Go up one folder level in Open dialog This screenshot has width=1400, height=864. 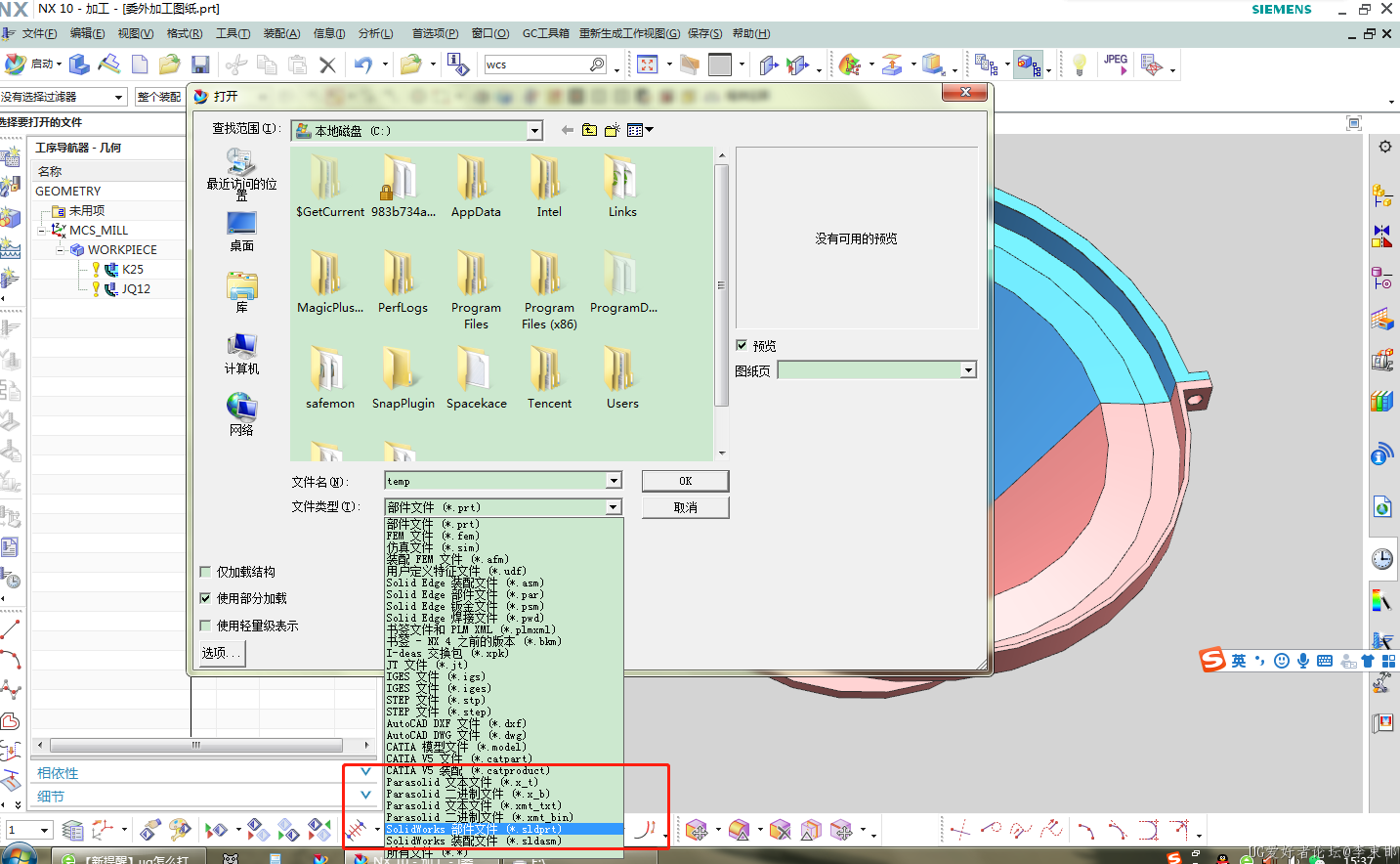tap(589, 130)
